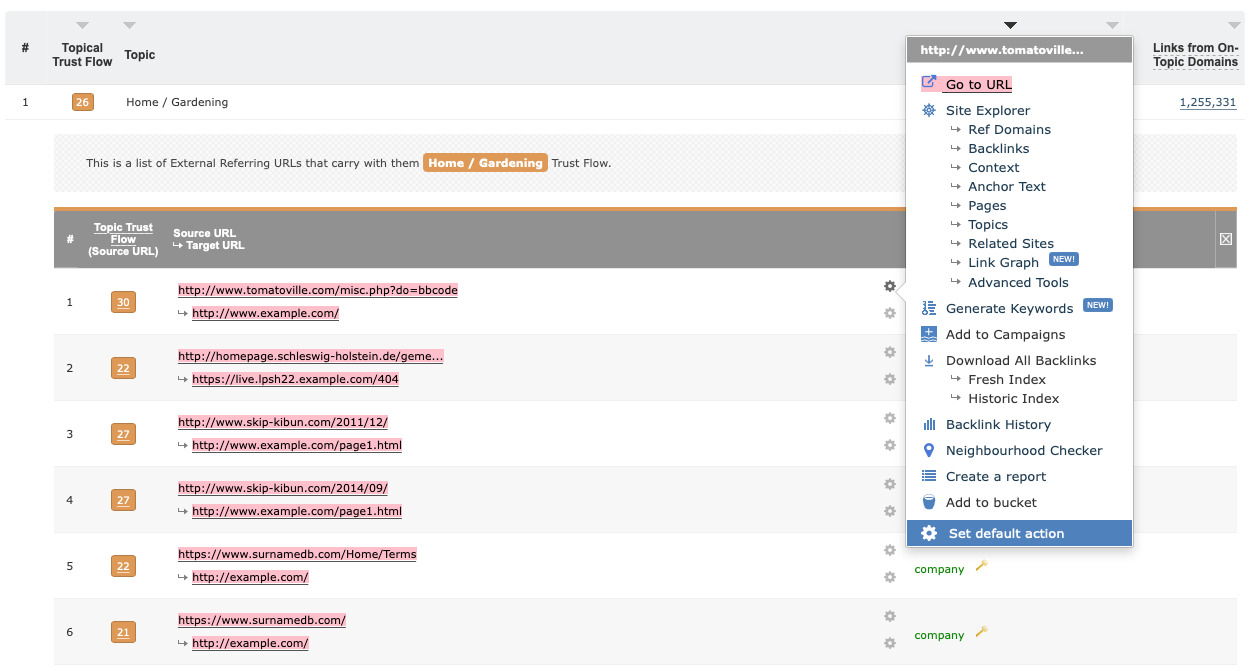1251x671 pixels.
Task: Click the collapse icon in the table header
Action: (x=1226, y=239)
